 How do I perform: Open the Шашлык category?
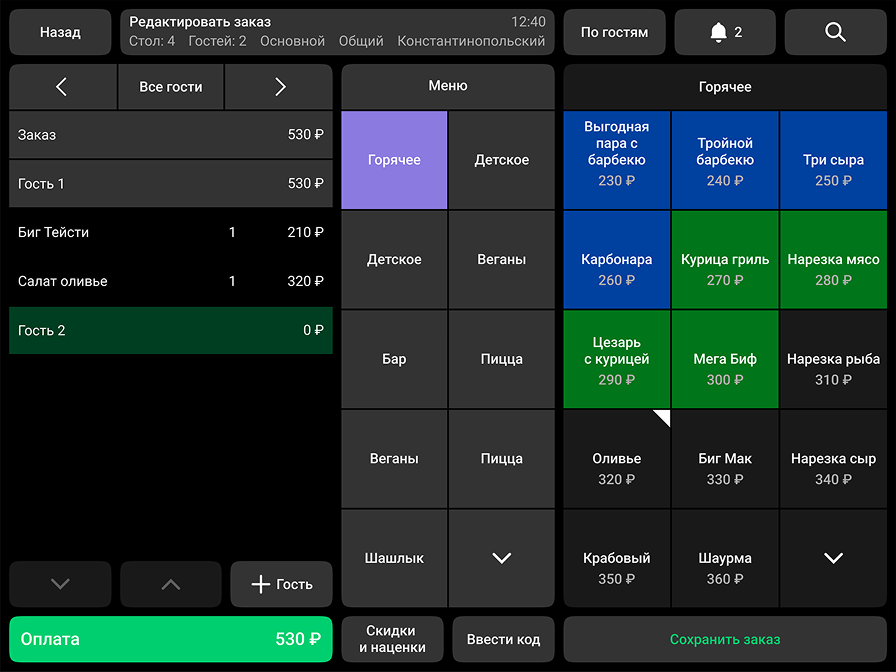394,558
